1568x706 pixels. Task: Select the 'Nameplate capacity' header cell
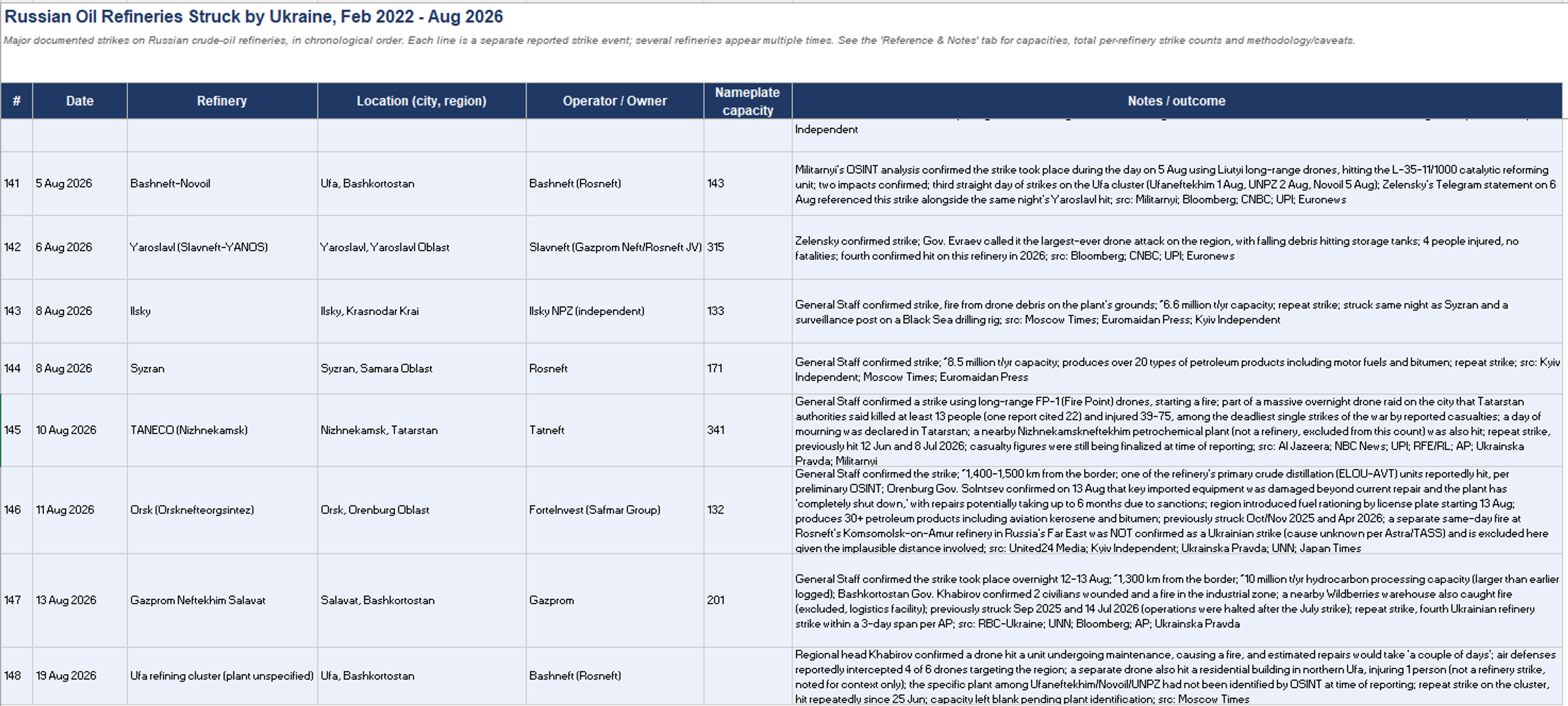pyautogui.click(x=748, y=101)
